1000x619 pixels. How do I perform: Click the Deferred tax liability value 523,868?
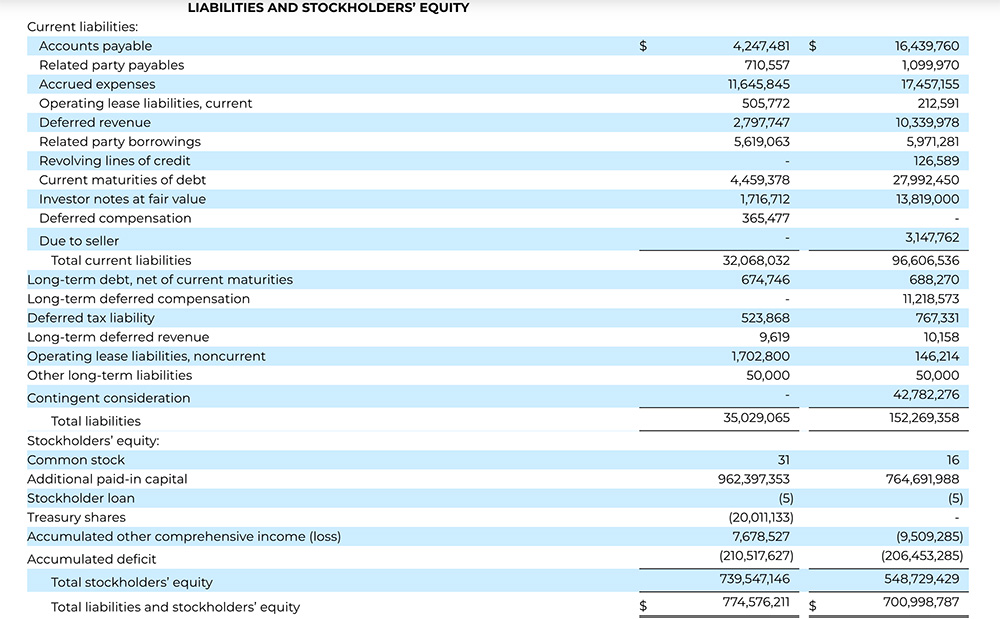pos(767,318)
